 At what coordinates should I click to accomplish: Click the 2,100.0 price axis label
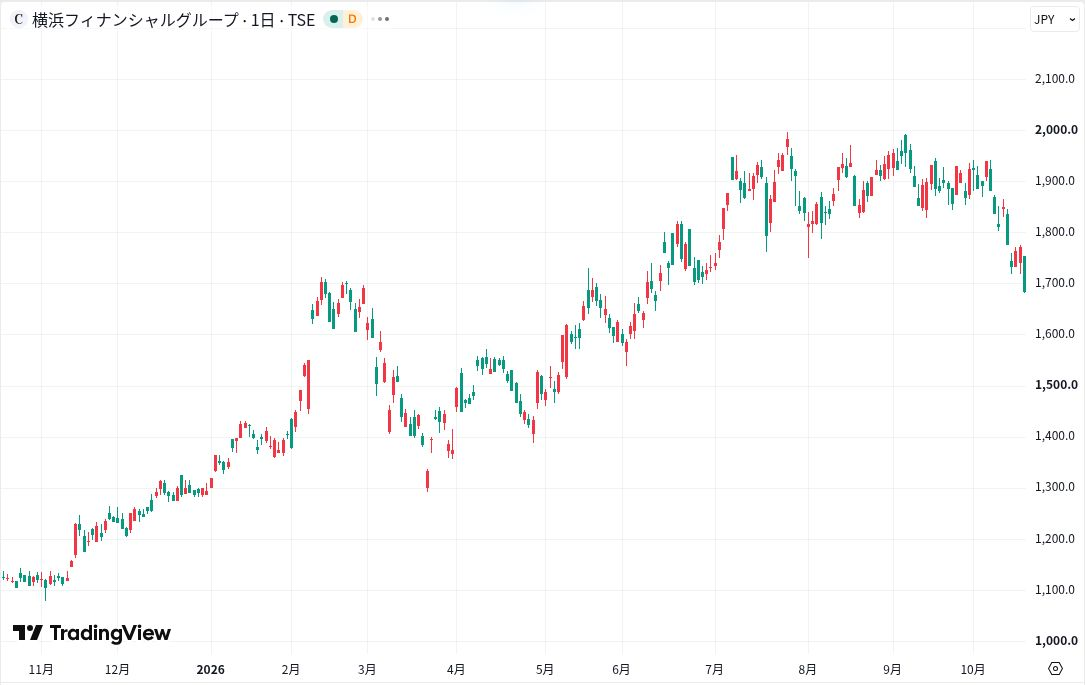[x=1055, y=79]
